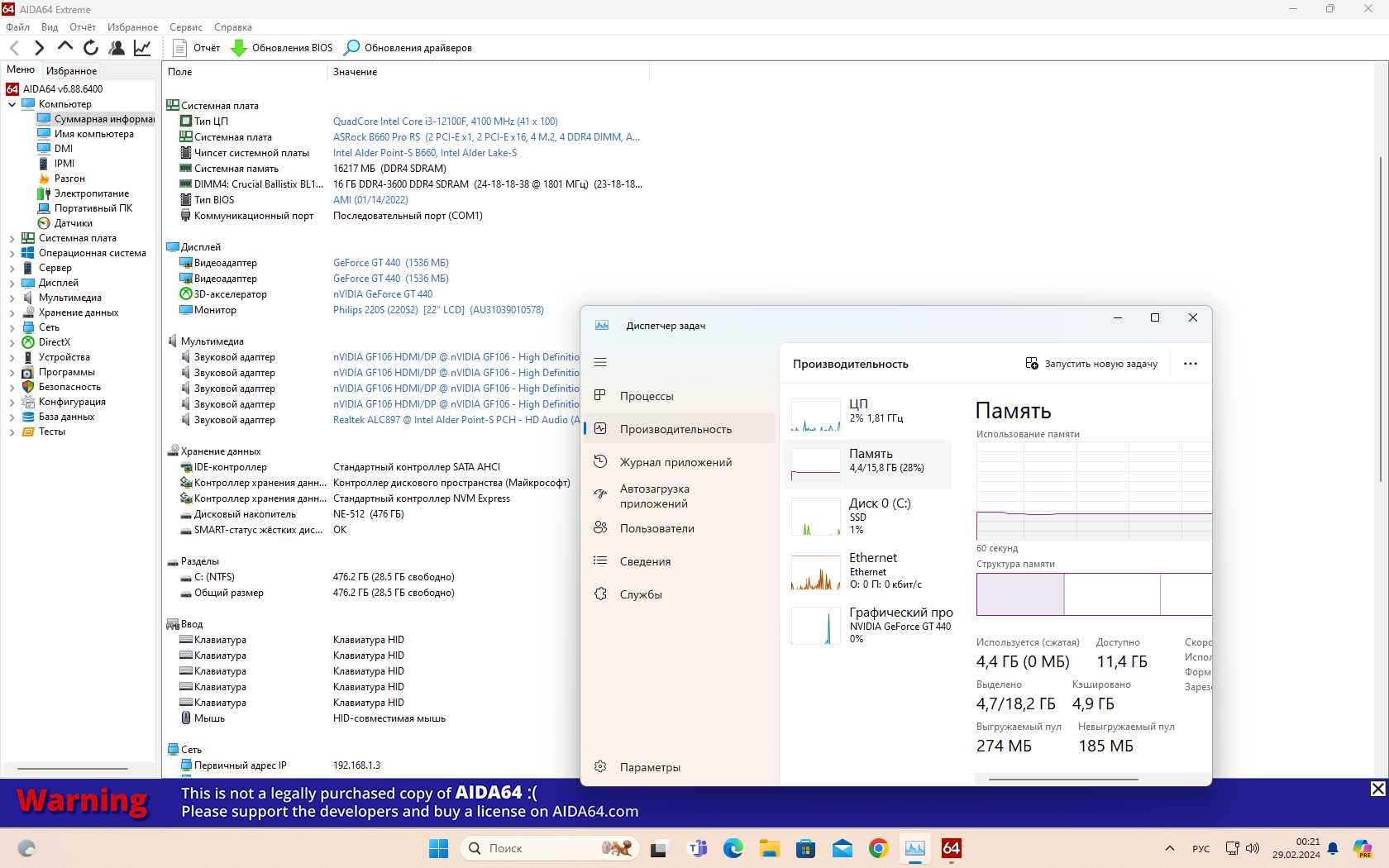Open the Philips 220S monitor link

(x=438, y=310)
